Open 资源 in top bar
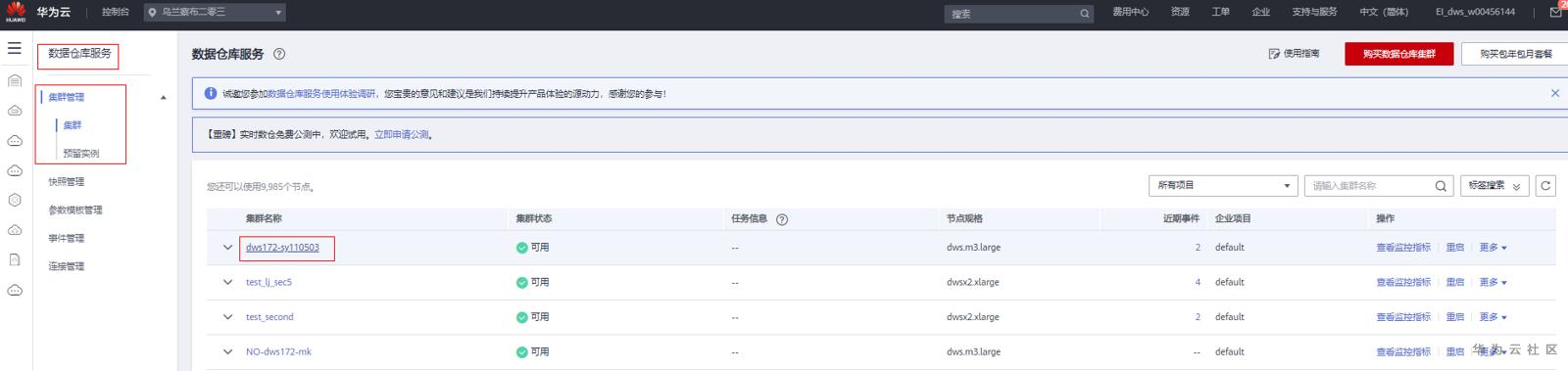Image resolution: width=1568 pixels, height=371 pixels. pos(1180,12)
